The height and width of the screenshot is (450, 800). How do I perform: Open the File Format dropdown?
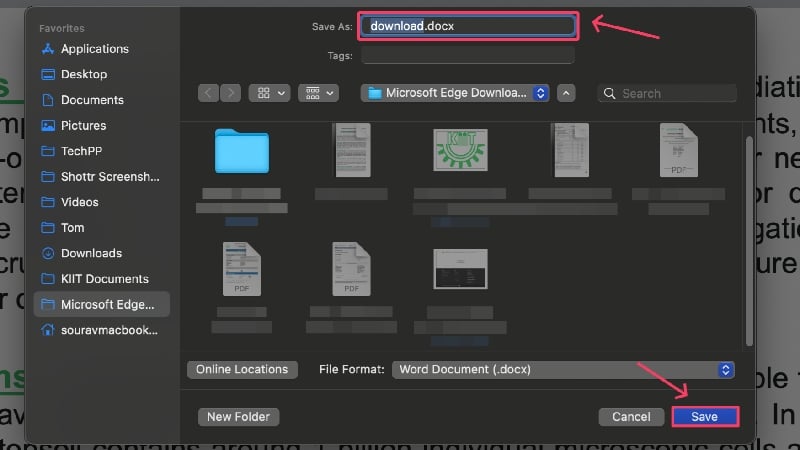[563, 370]
